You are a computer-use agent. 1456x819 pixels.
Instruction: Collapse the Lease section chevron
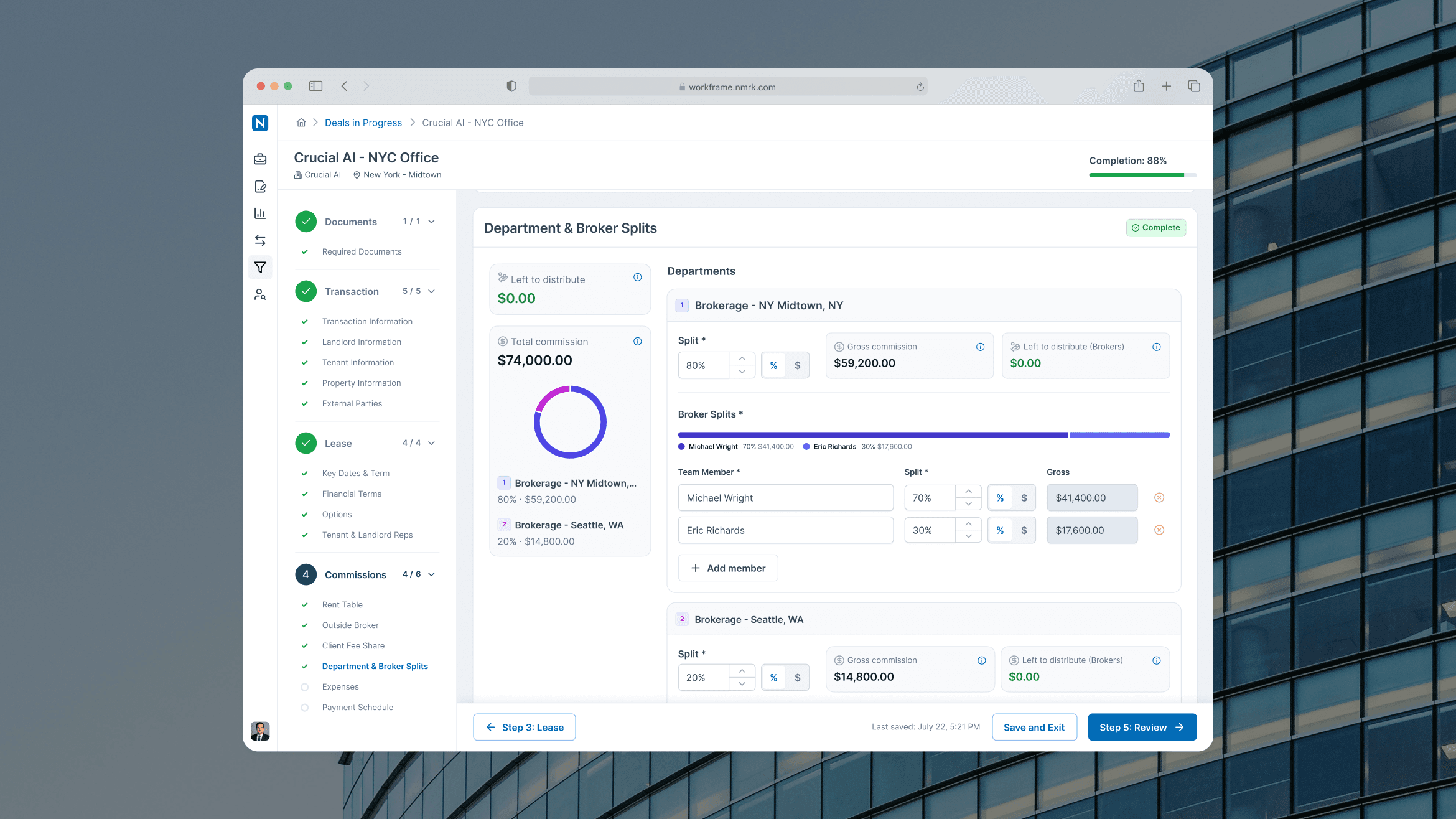(432, 443)
